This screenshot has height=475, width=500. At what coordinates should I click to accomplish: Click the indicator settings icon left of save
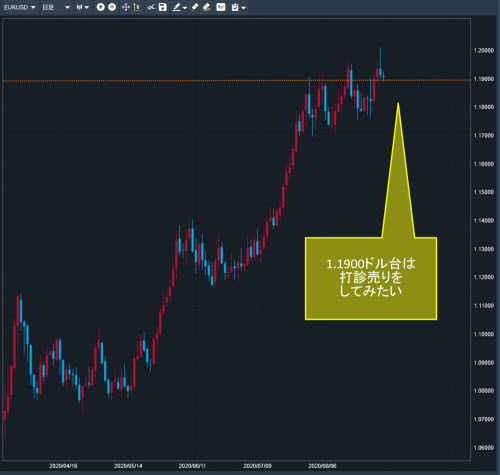point(151,7)
